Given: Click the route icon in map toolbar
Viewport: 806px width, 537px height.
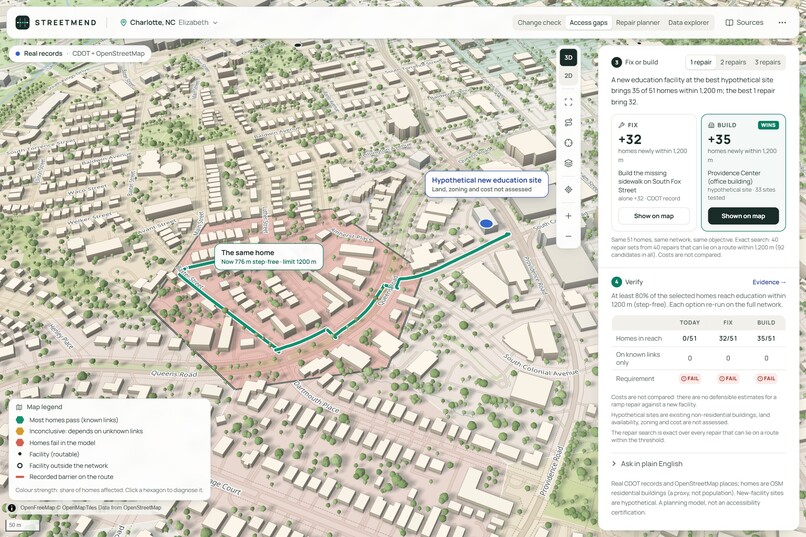Looking at the screenshot, I should (568, 122).
